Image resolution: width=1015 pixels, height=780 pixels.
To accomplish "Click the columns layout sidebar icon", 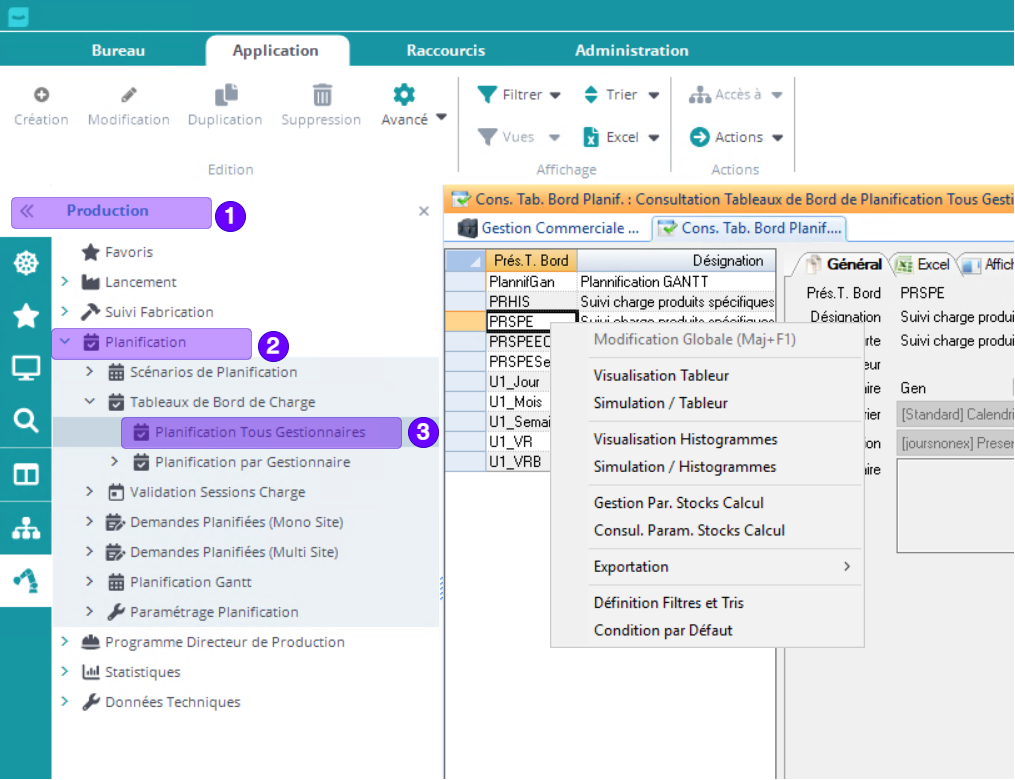I will click(x=25, y=475).
